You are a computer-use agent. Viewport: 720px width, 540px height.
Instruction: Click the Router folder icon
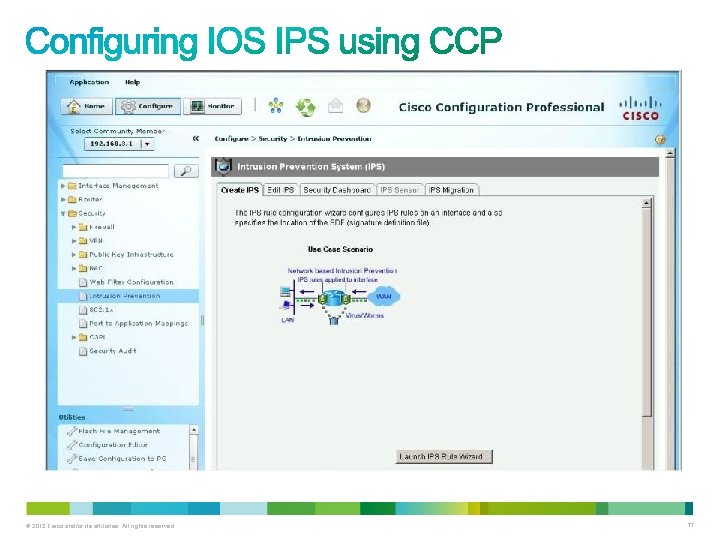pos(72,200)
